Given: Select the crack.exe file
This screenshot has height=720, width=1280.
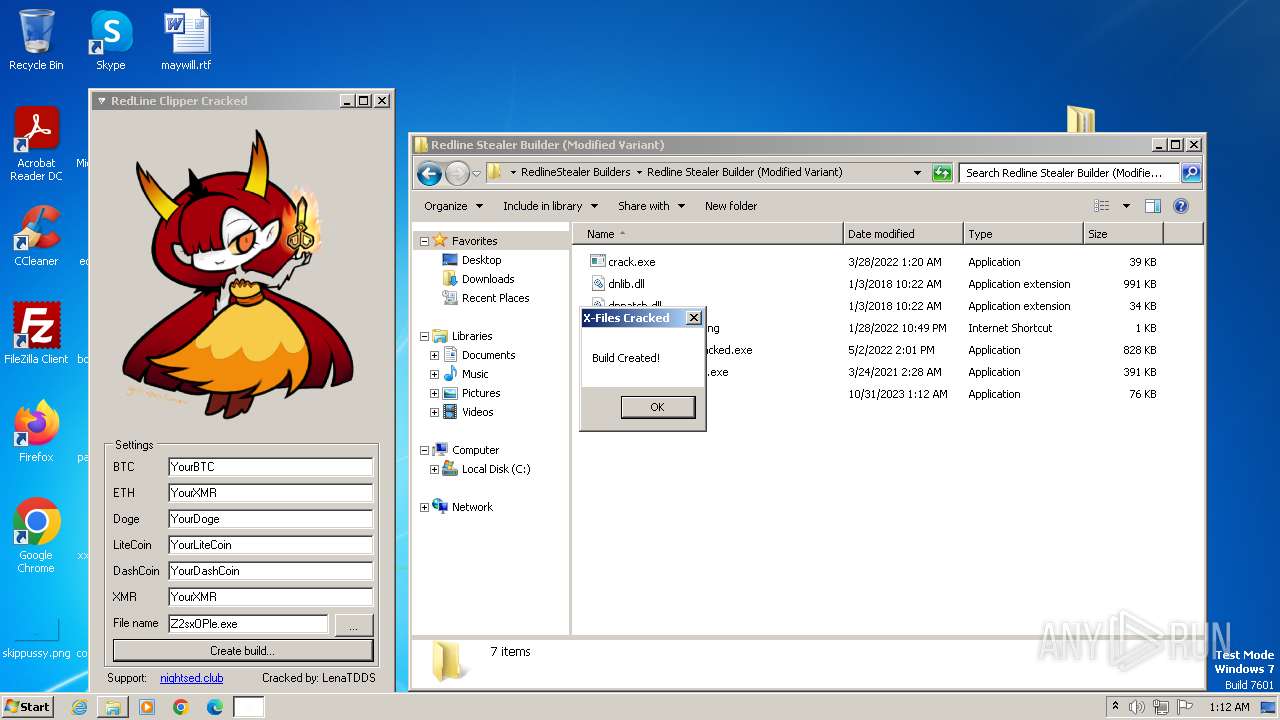Looking at the screenshot, I should coord(632,262).
